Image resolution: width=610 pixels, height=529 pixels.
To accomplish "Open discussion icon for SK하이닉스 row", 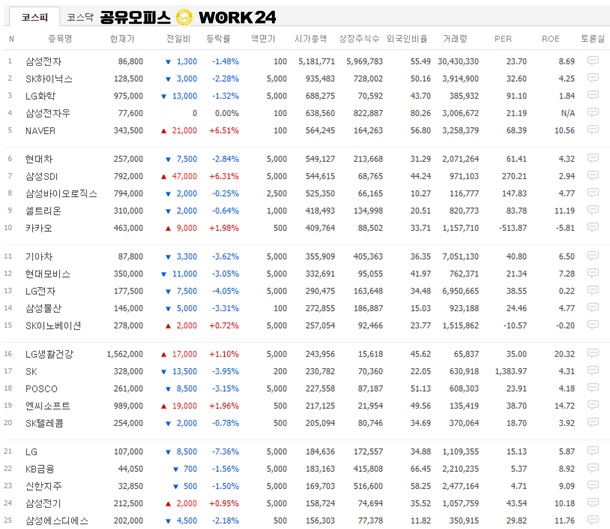I will [592, 78].
